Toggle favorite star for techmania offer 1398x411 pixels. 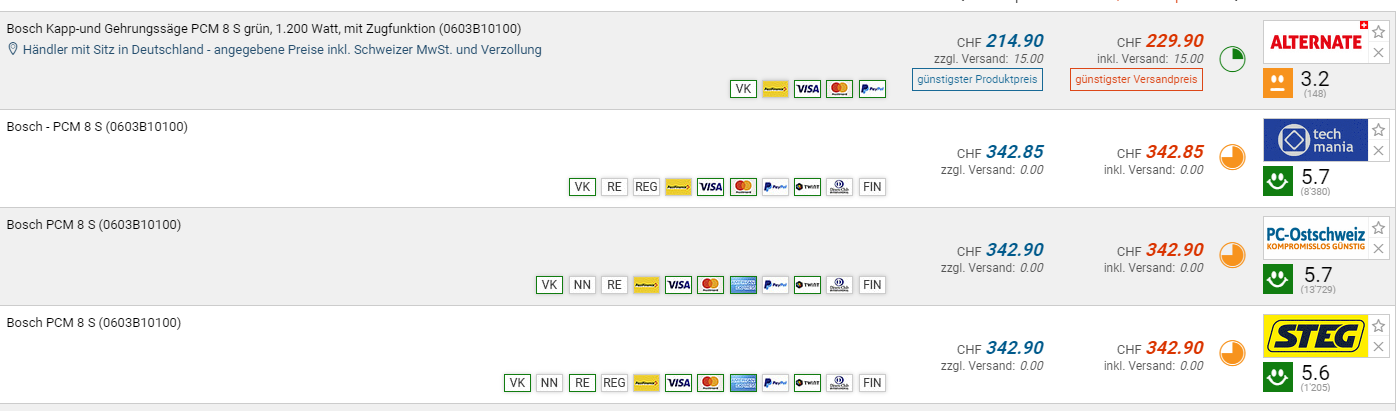[x=1379, y=130]
